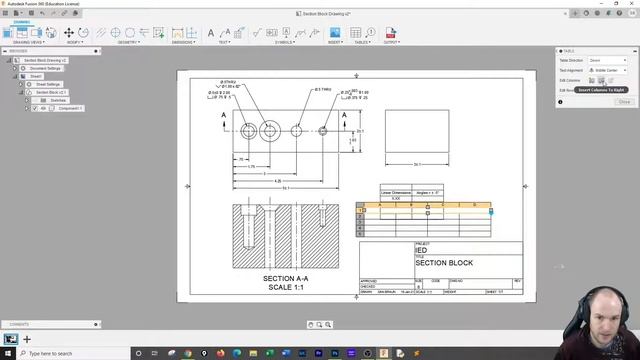This screenshot has width=640, height=360.
Task: Click the SECTION BLOCK title text
Action: (x=444, y=263)
